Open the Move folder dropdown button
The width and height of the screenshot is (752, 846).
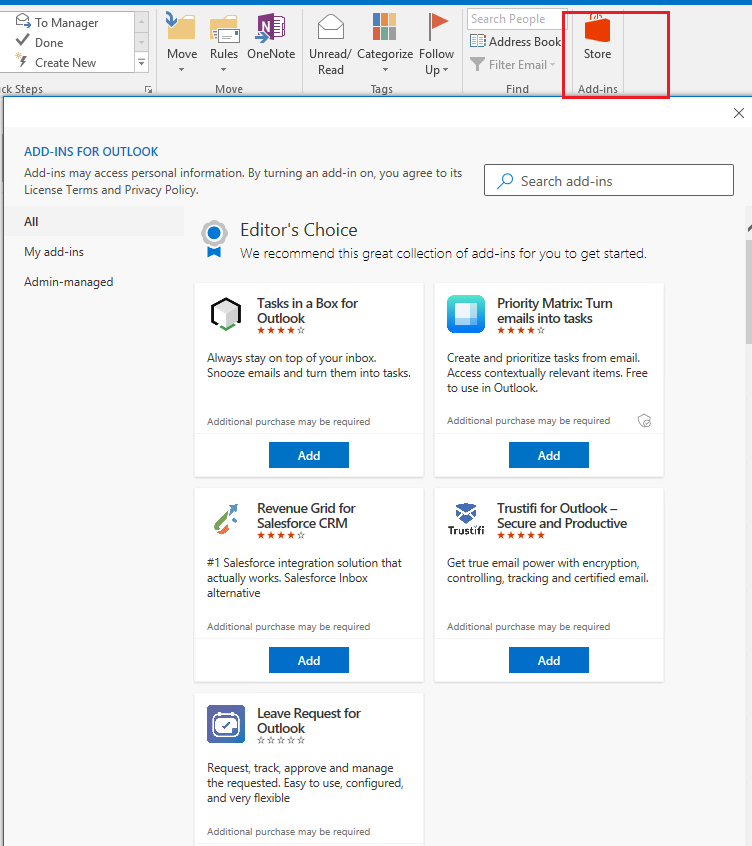(x=182, y=43)
